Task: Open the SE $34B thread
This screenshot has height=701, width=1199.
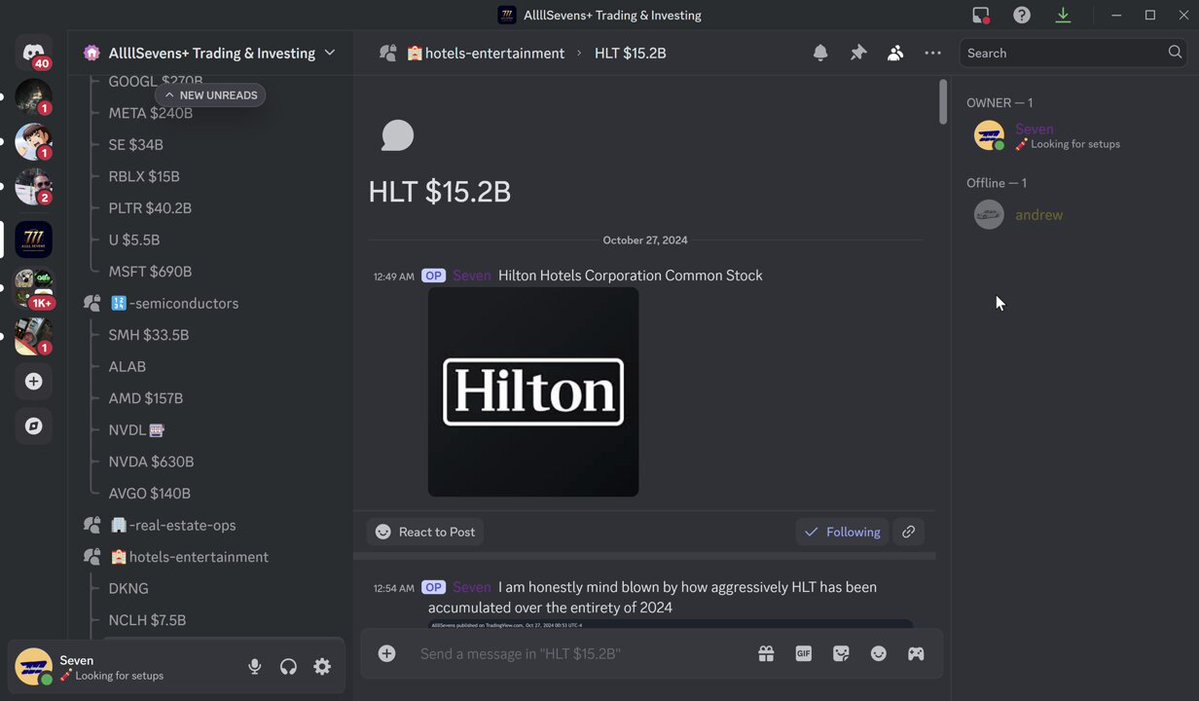Action: [135, 144]
